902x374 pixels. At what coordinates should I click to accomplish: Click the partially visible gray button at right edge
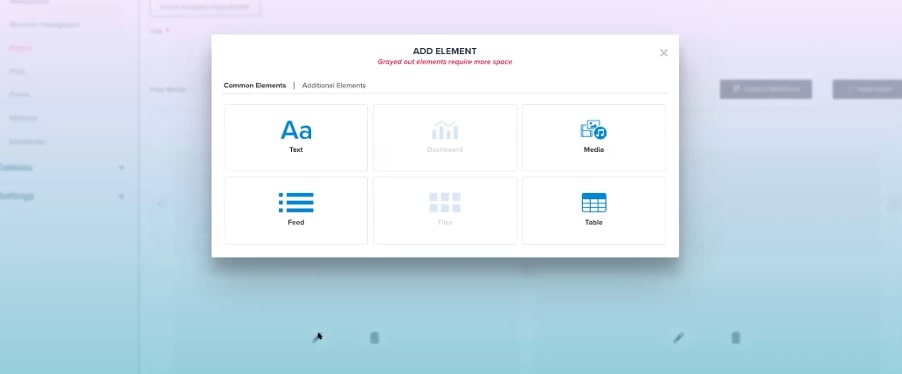tap(867, 89)
